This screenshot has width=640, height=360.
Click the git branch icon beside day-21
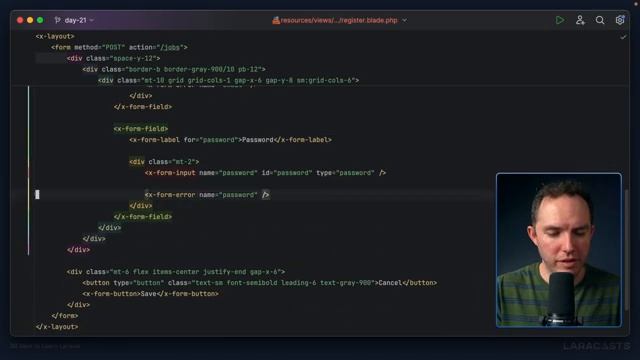tap(58, 20)
